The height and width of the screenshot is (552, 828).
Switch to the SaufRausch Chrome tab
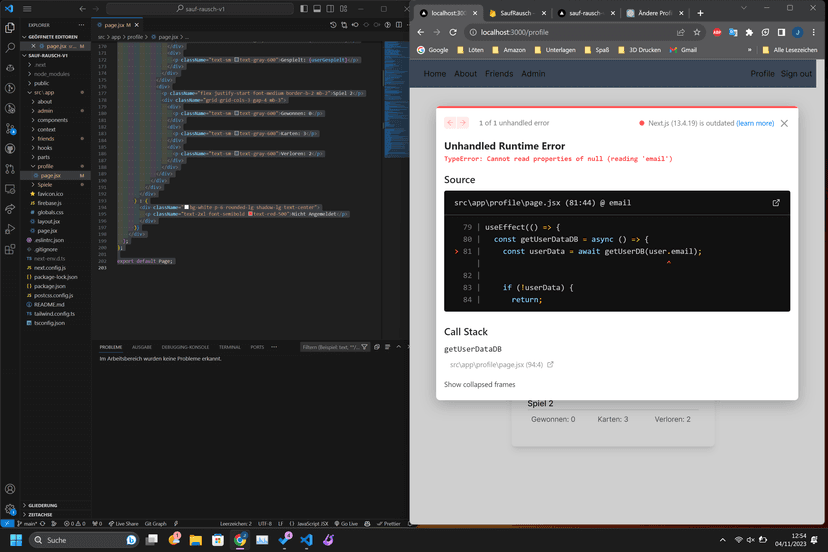pyautogui.click(x=515, y=13)
